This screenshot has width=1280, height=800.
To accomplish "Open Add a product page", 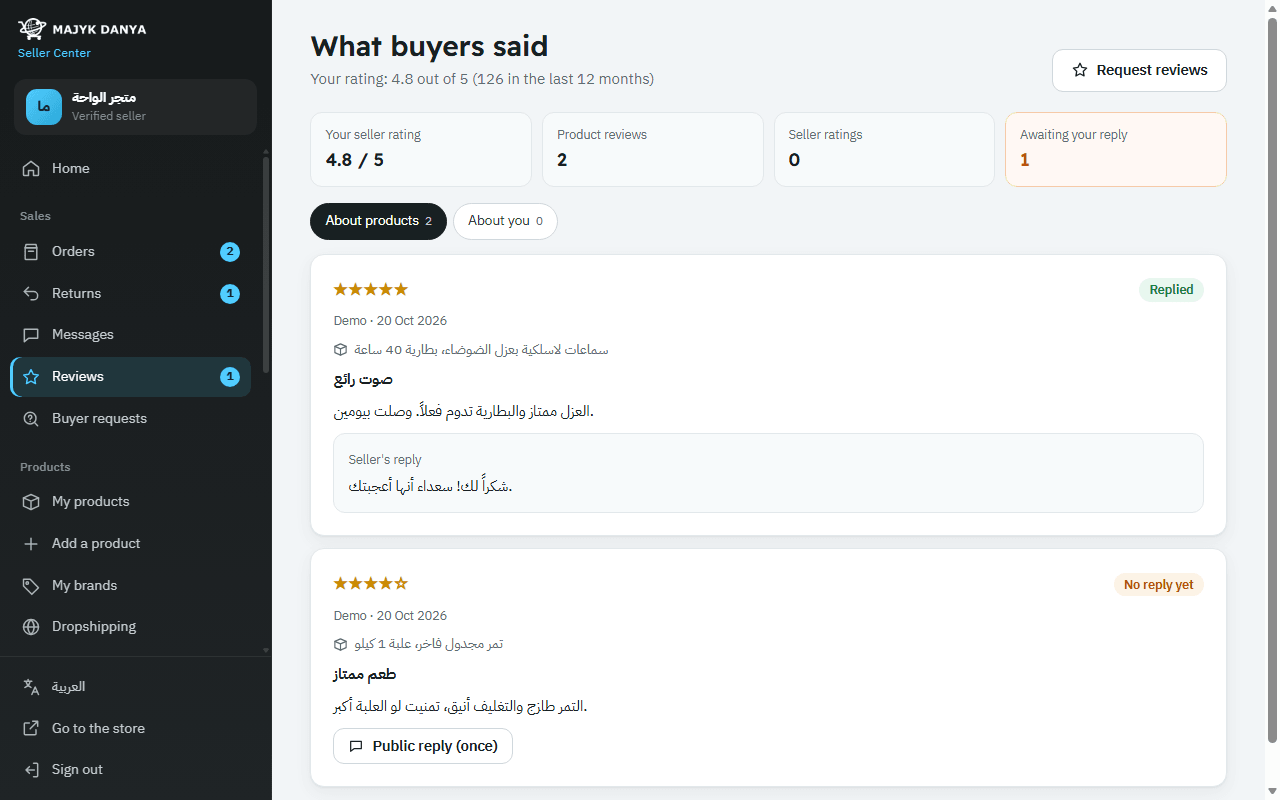I will tap(131, 544).
